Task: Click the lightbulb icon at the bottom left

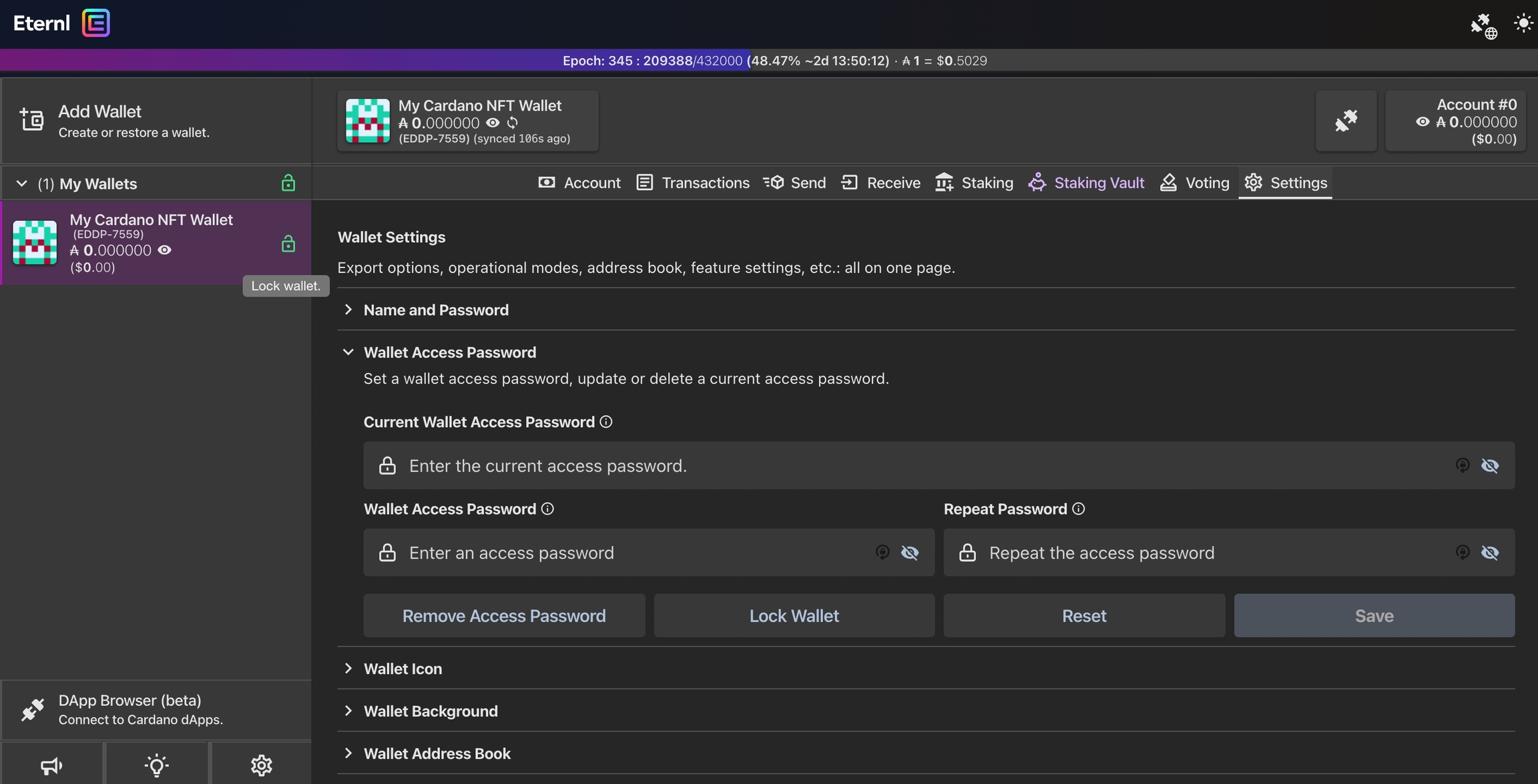Action: click(156, 765)
